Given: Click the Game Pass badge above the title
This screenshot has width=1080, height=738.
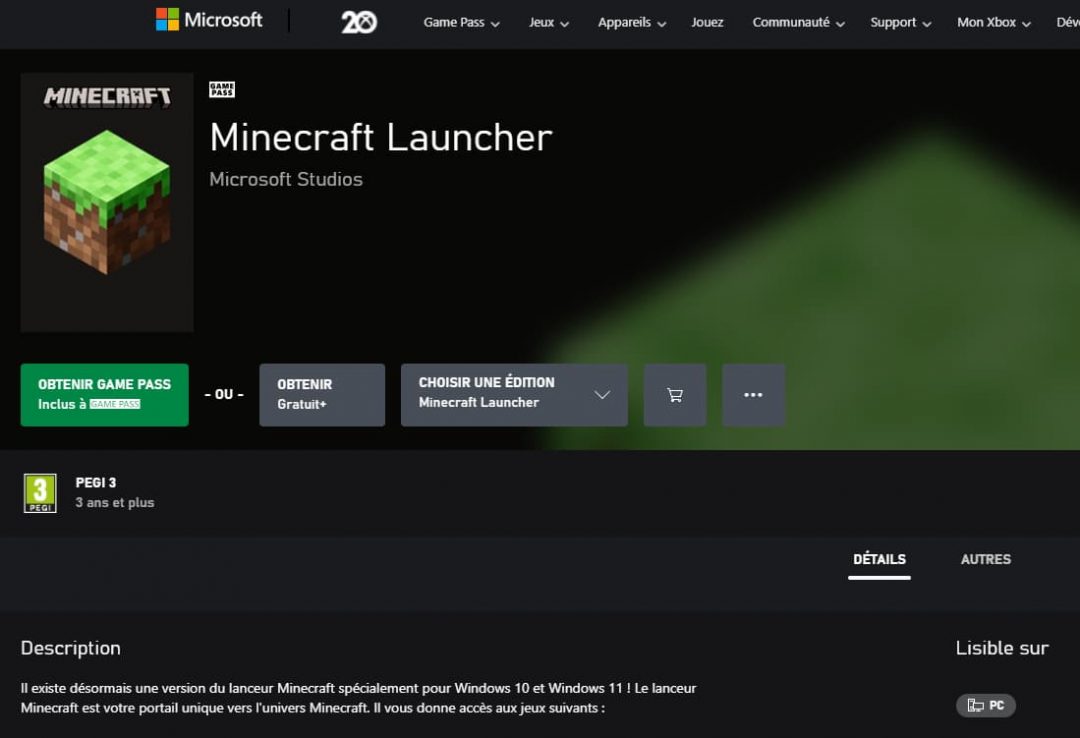Looking at the screenshot, I should click(x=221, y=89).
